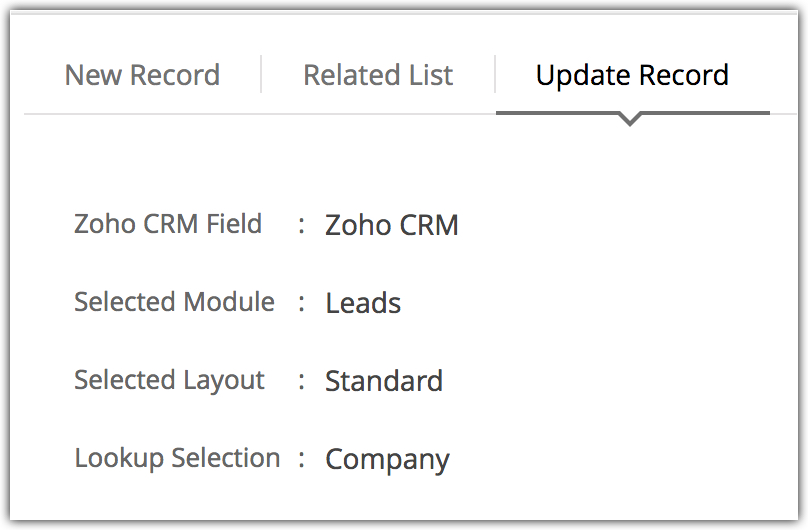Click the dark underline beneath Update Record
The image size is (808, 530).
[560, 112]
